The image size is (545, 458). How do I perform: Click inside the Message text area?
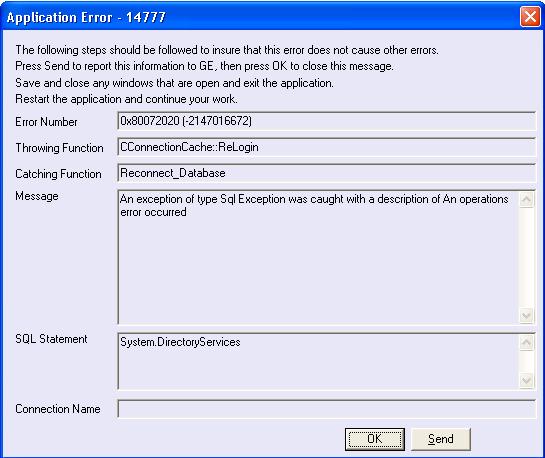pos(318,257)
